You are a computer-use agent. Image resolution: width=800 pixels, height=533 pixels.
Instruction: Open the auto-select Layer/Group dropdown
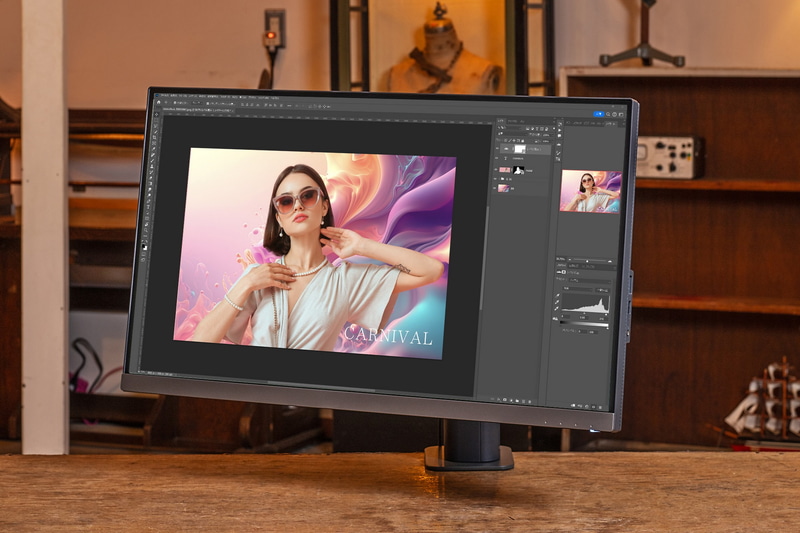[x=196, y=103]
